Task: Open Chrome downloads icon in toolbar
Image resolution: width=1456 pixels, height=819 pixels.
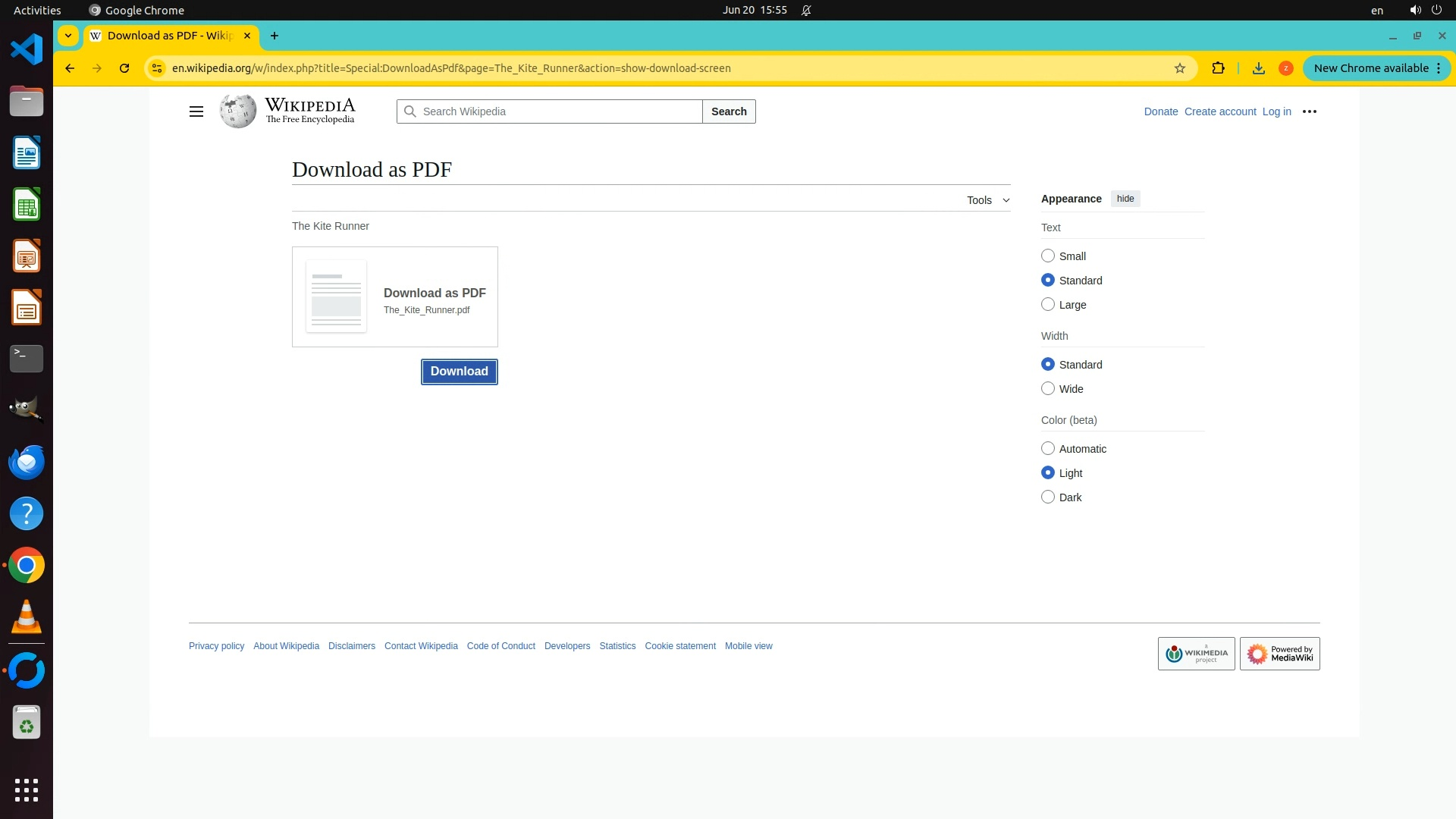Action: click(x=1258, y=68)
